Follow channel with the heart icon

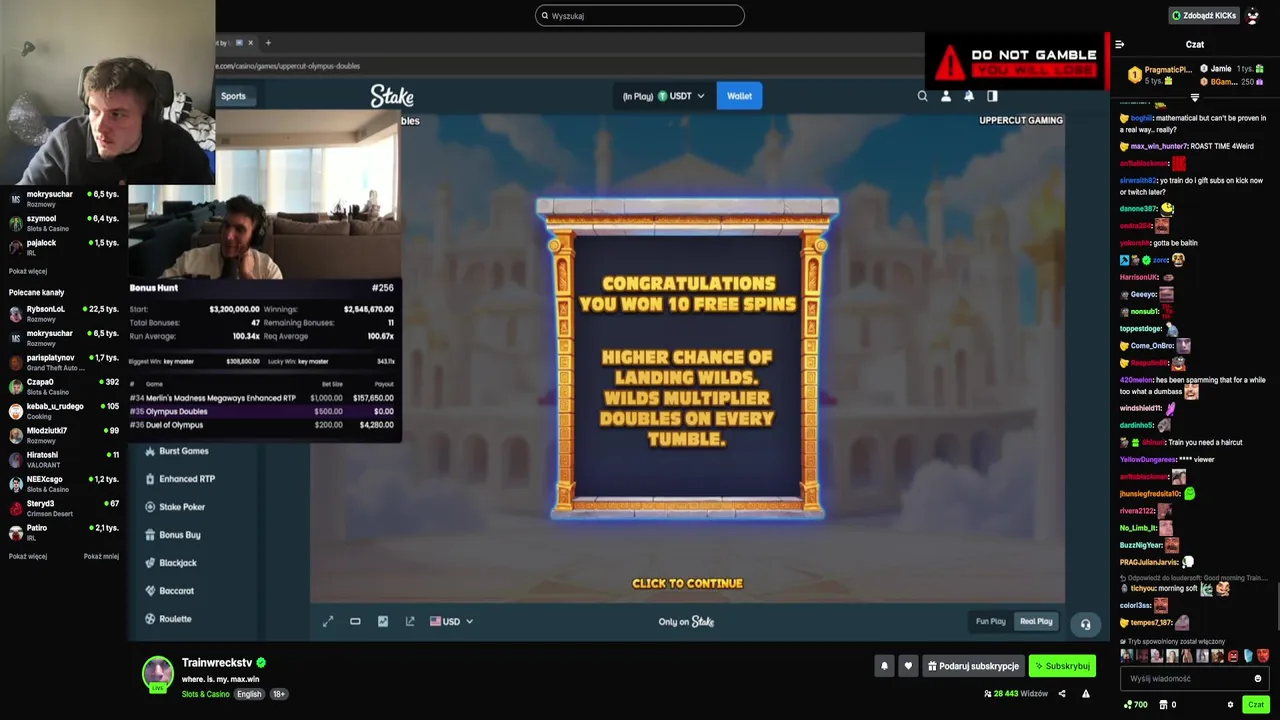tap(908, 666)
